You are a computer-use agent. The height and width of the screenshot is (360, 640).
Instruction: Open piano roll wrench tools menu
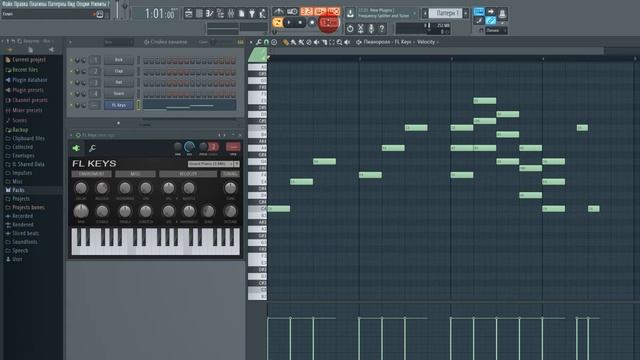pyautogui.click(x=259, y=42)
